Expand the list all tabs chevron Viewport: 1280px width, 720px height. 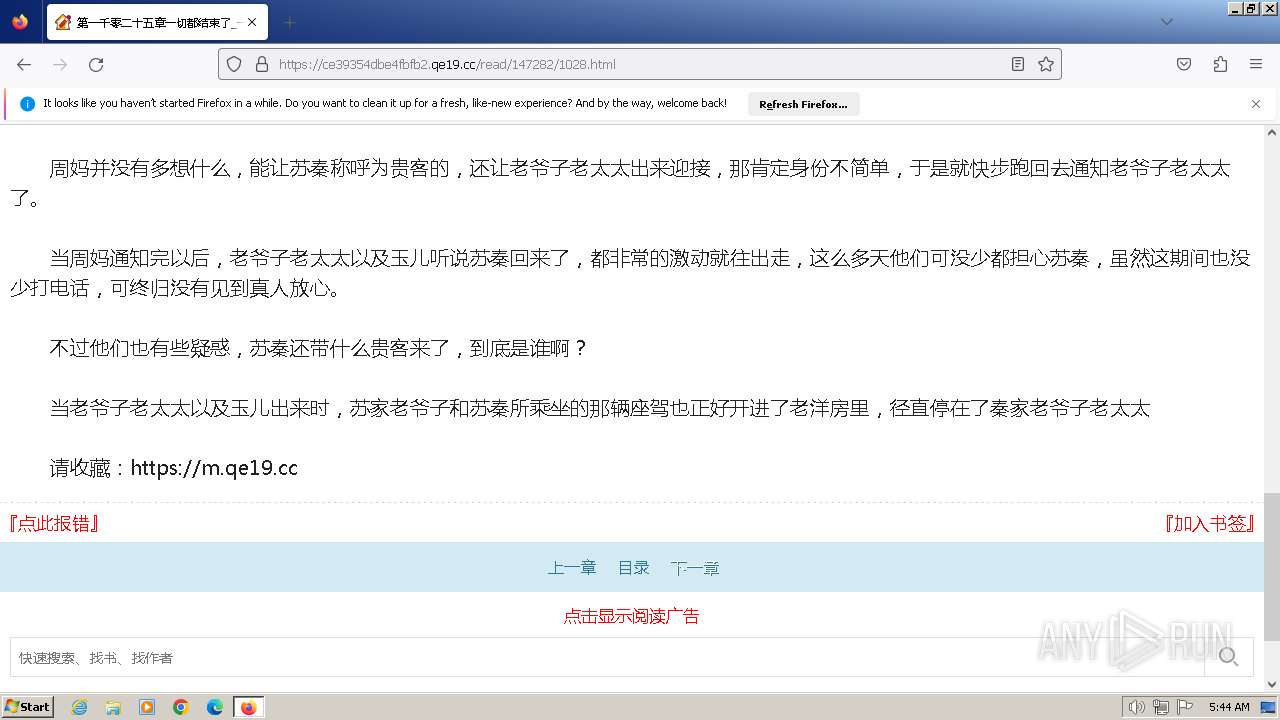[x=1166, y=22]
